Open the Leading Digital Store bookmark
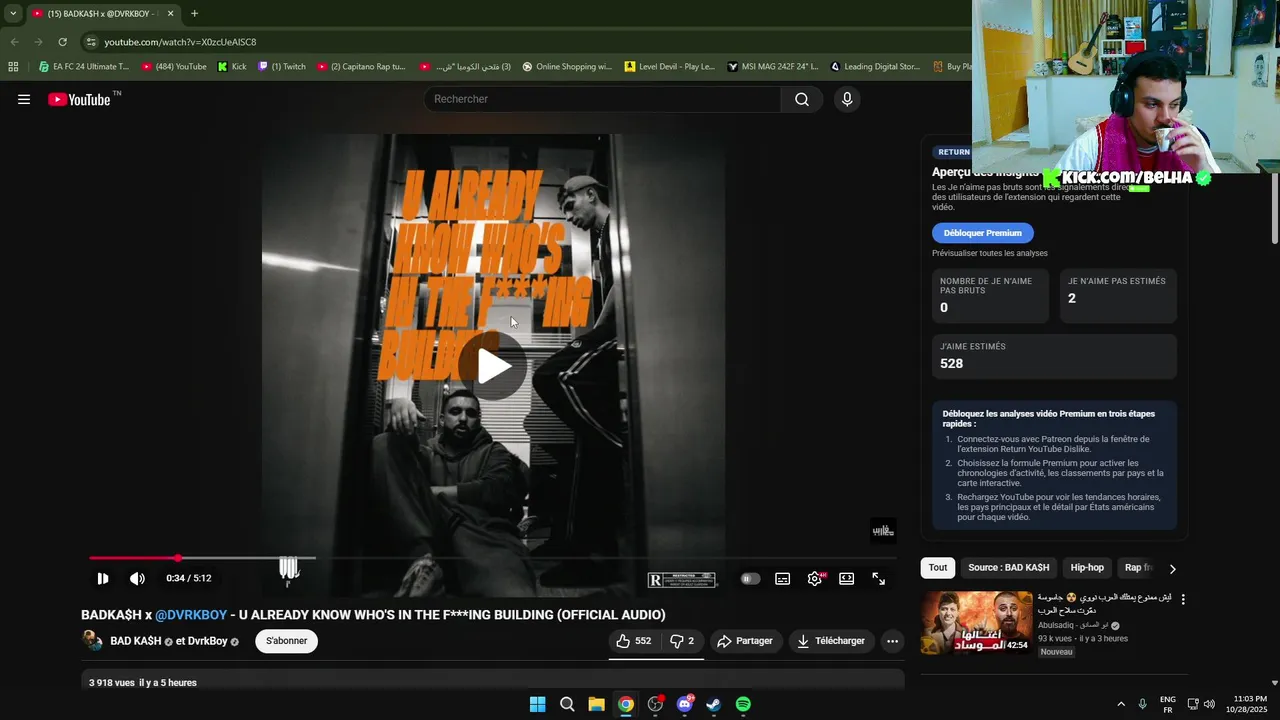The image size is (1280, 720). tap(875, 67)
